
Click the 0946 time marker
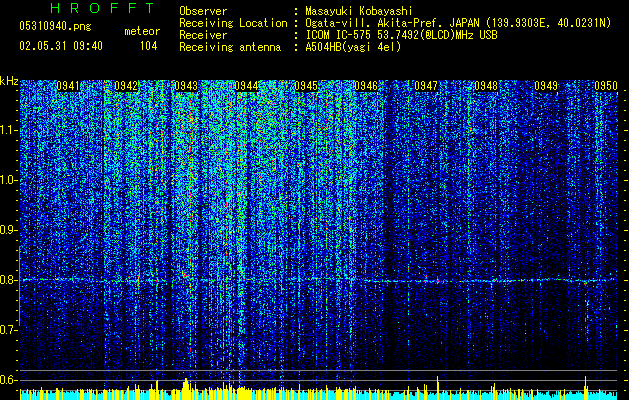tap(366, 86)
